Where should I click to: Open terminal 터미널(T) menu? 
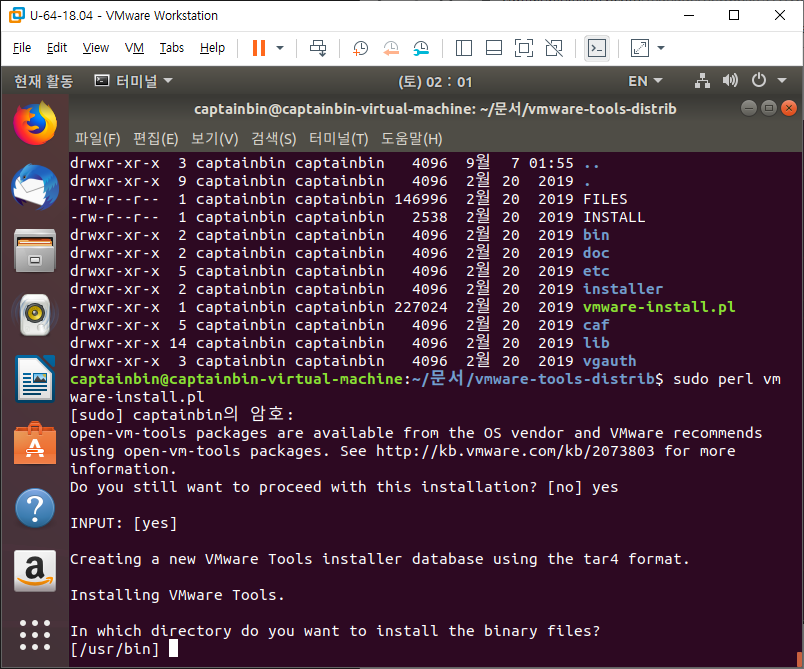pyautogui.click(x=338, y=139)
